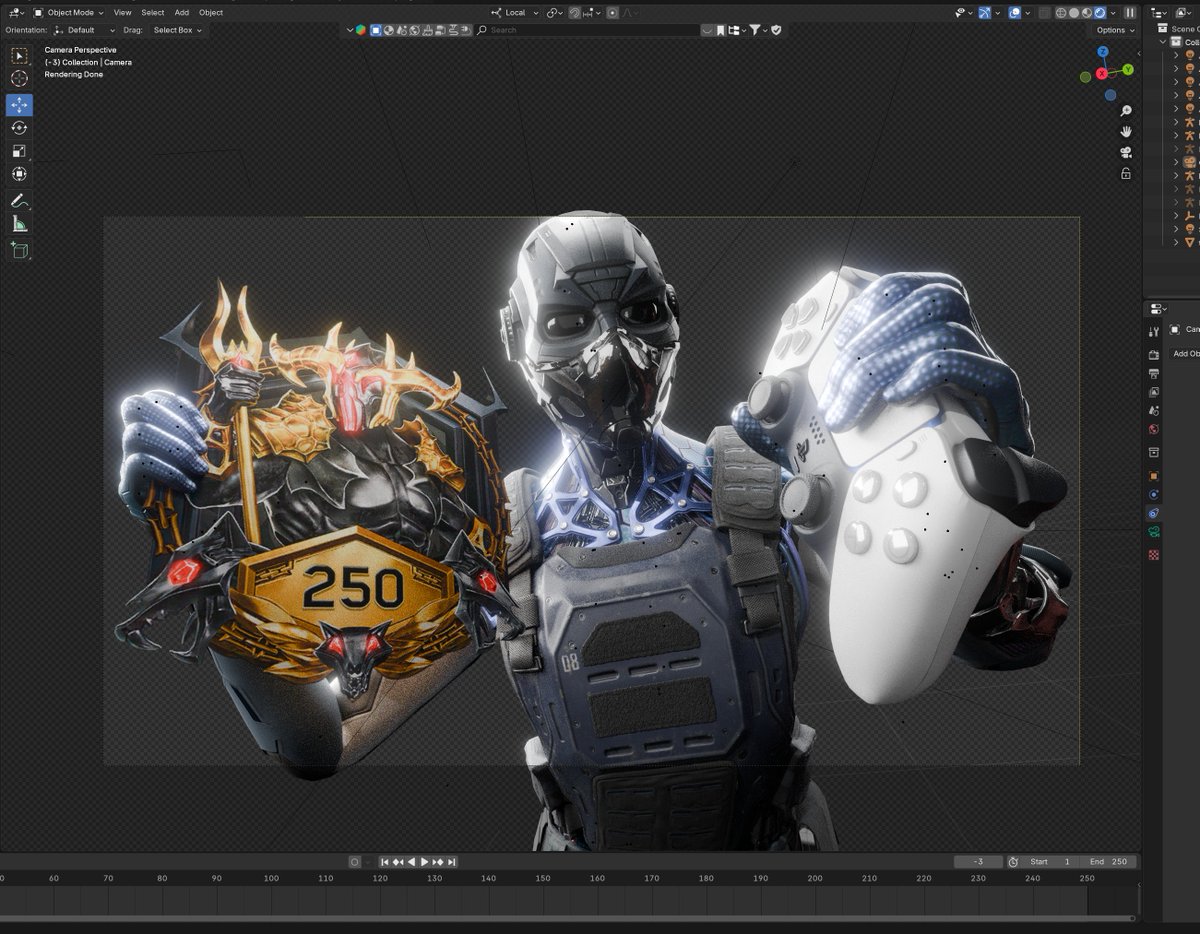Play the animation forward
Image resolution: width=1200 pixels, height=934 pixels.
pos(424,861)
